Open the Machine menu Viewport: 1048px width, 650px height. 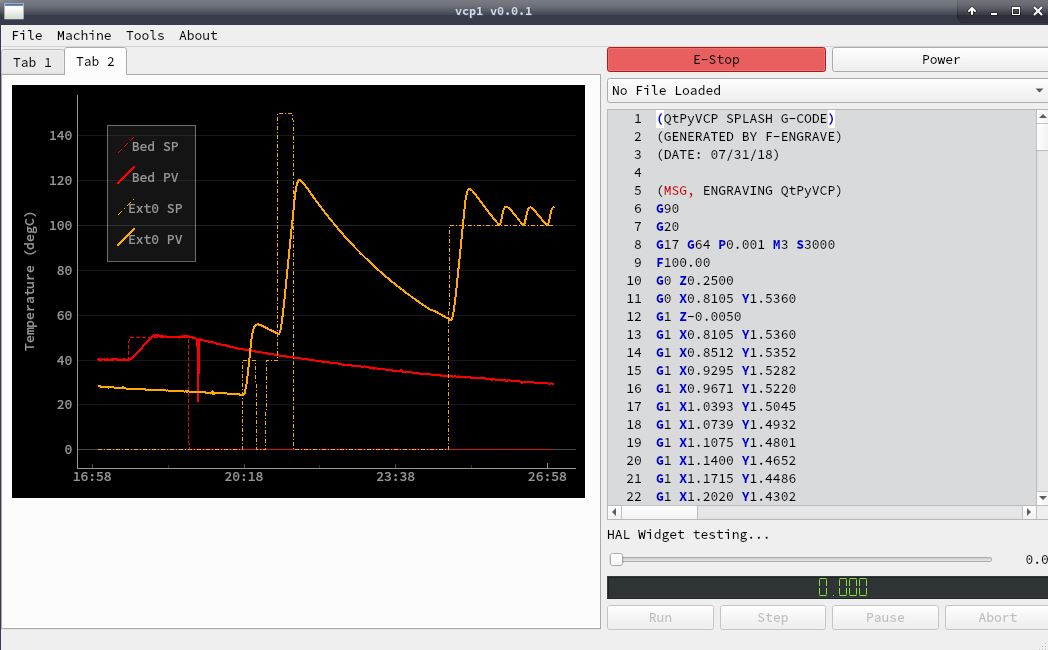tap(84, 35)
